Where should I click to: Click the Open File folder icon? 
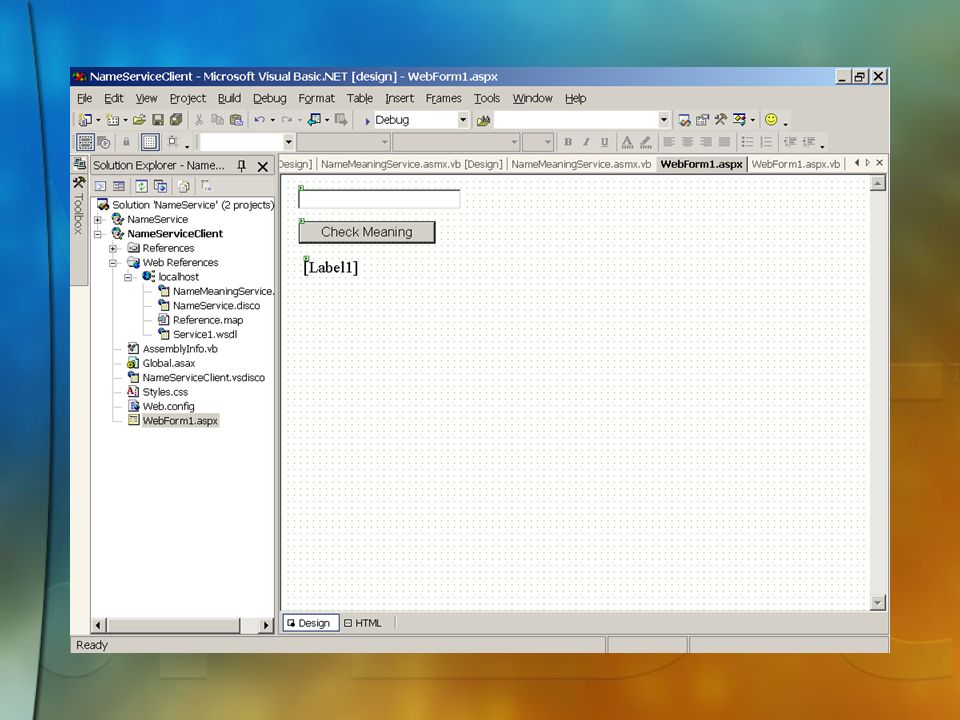139,120
